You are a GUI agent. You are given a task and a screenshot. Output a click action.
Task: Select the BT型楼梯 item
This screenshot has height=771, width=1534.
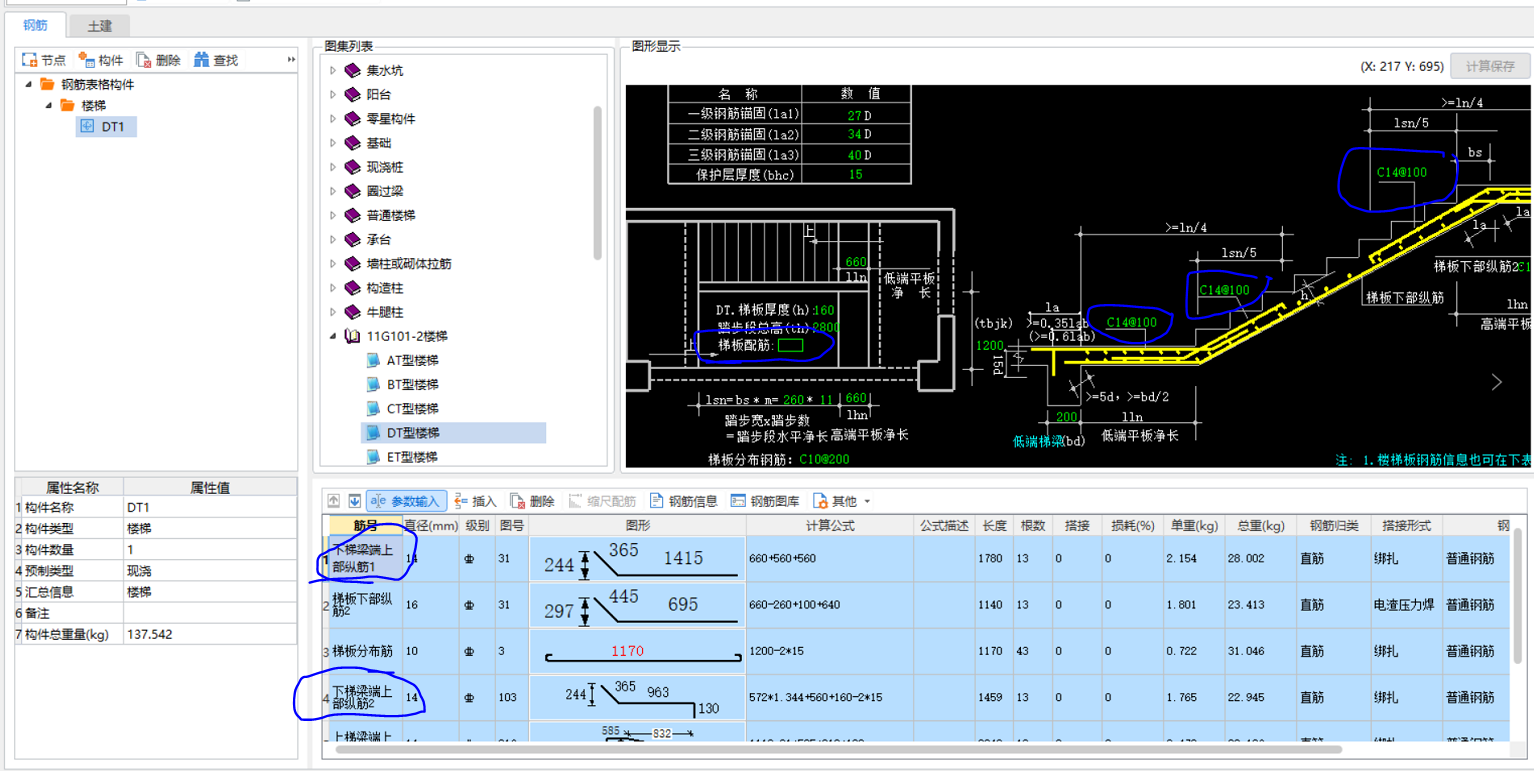click(412, 384)
